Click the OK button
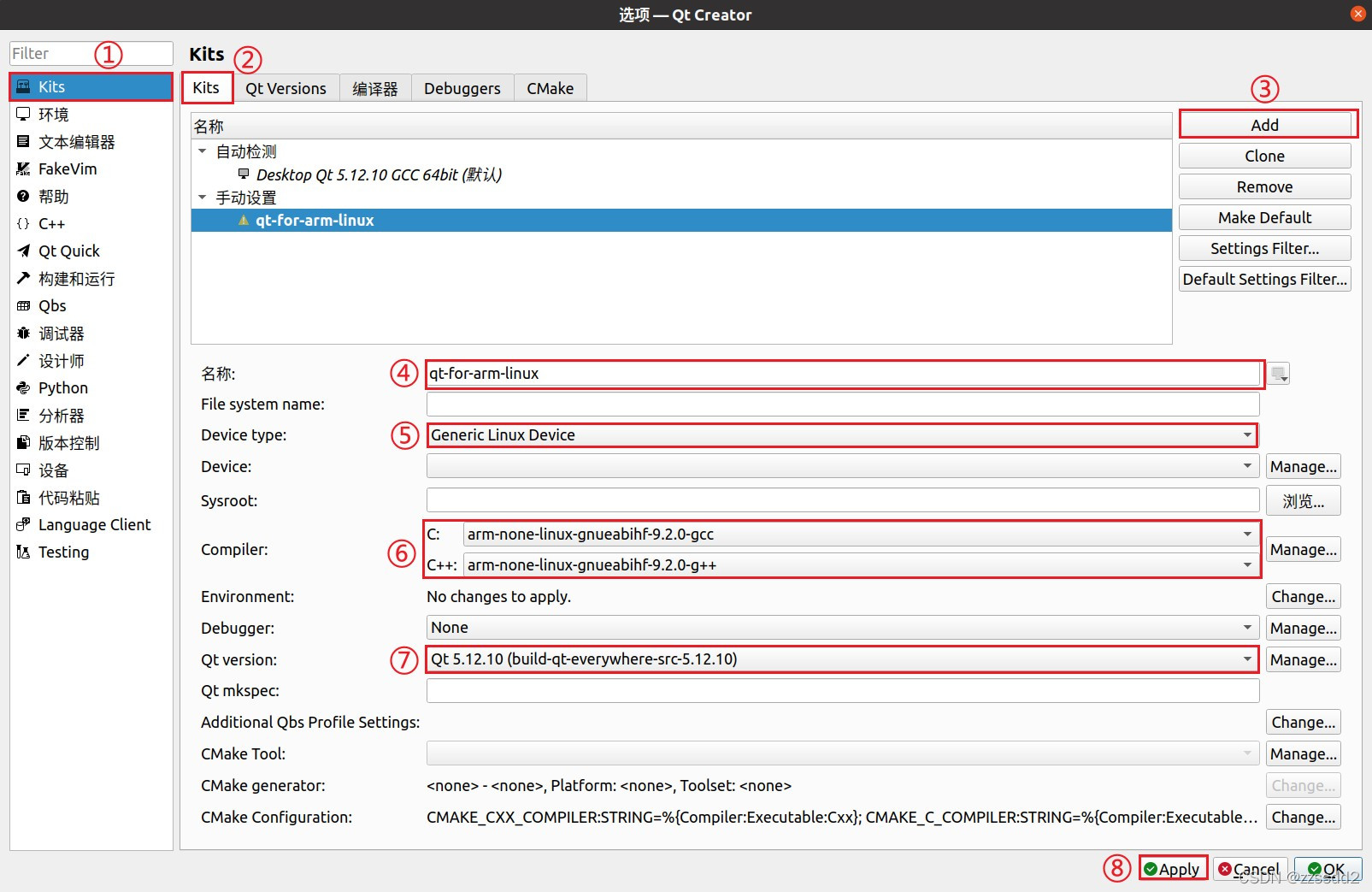1372x892 pixels. point(1328,869)
